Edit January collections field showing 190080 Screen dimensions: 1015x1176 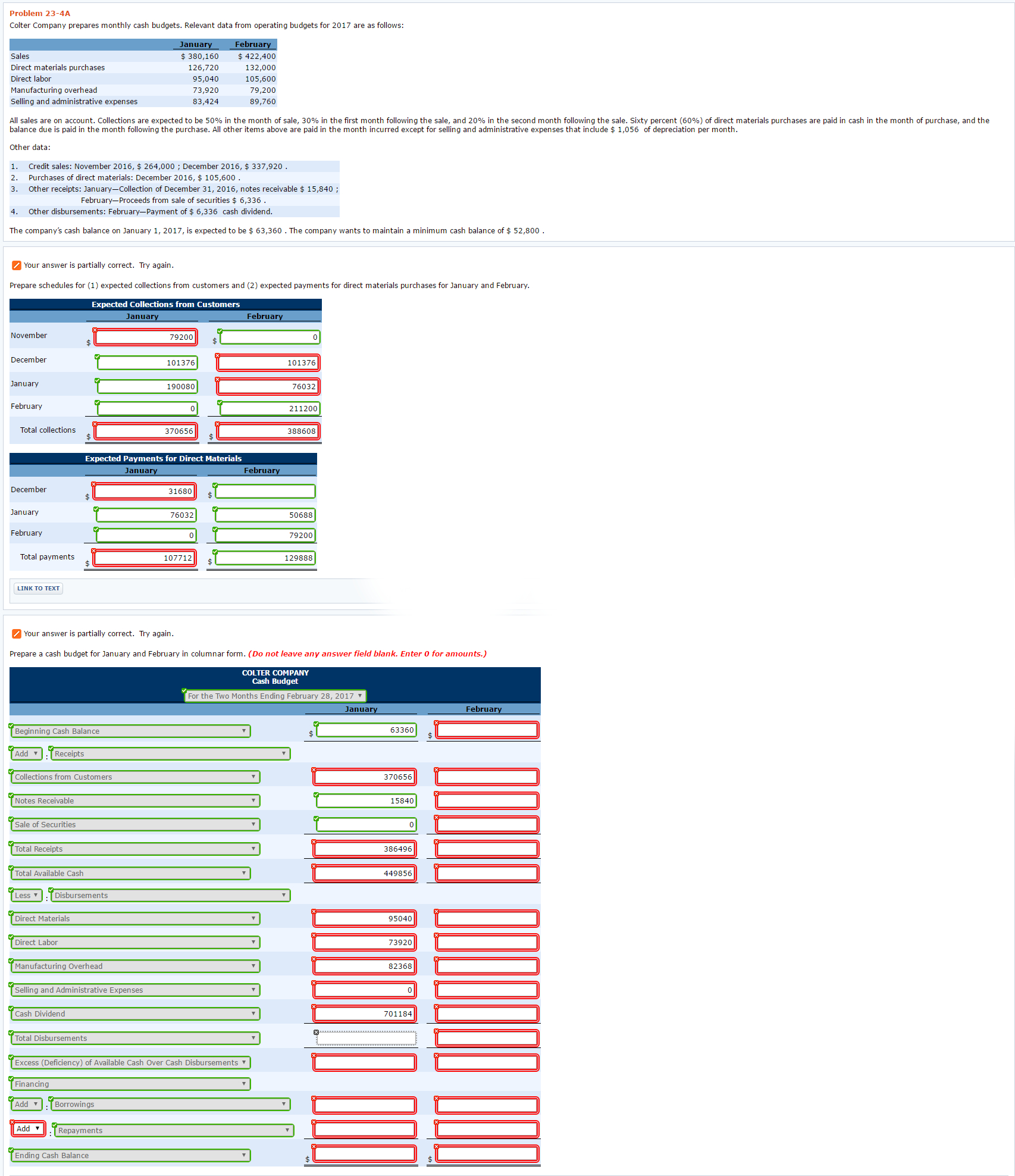coord(147,386)
